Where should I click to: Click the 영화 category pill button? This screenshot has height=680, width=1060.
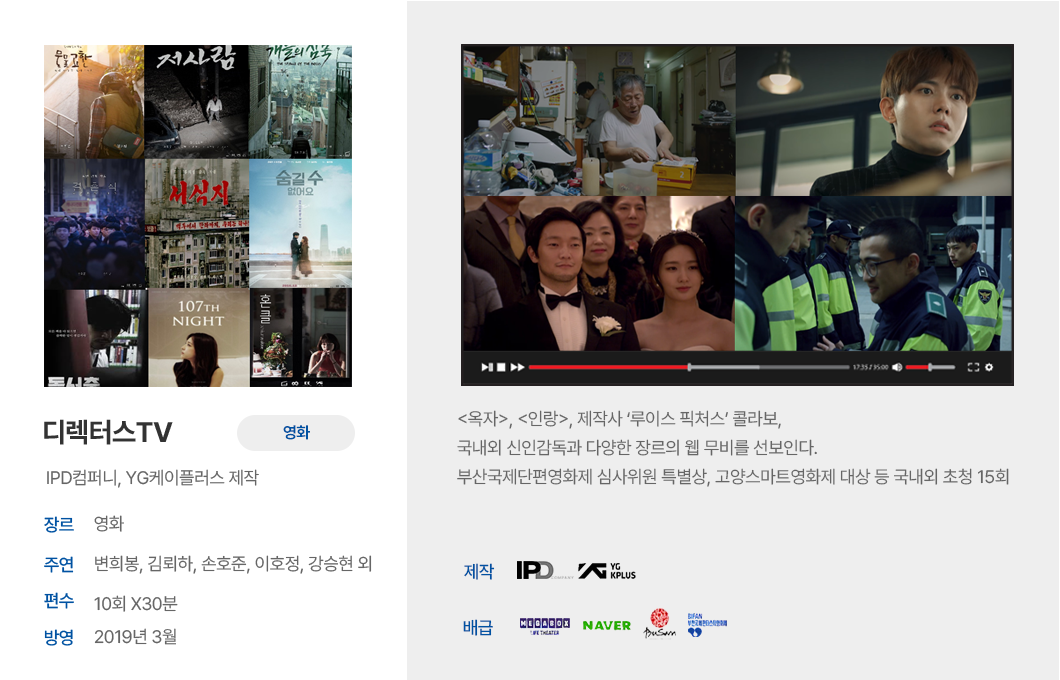click(296, 433)
